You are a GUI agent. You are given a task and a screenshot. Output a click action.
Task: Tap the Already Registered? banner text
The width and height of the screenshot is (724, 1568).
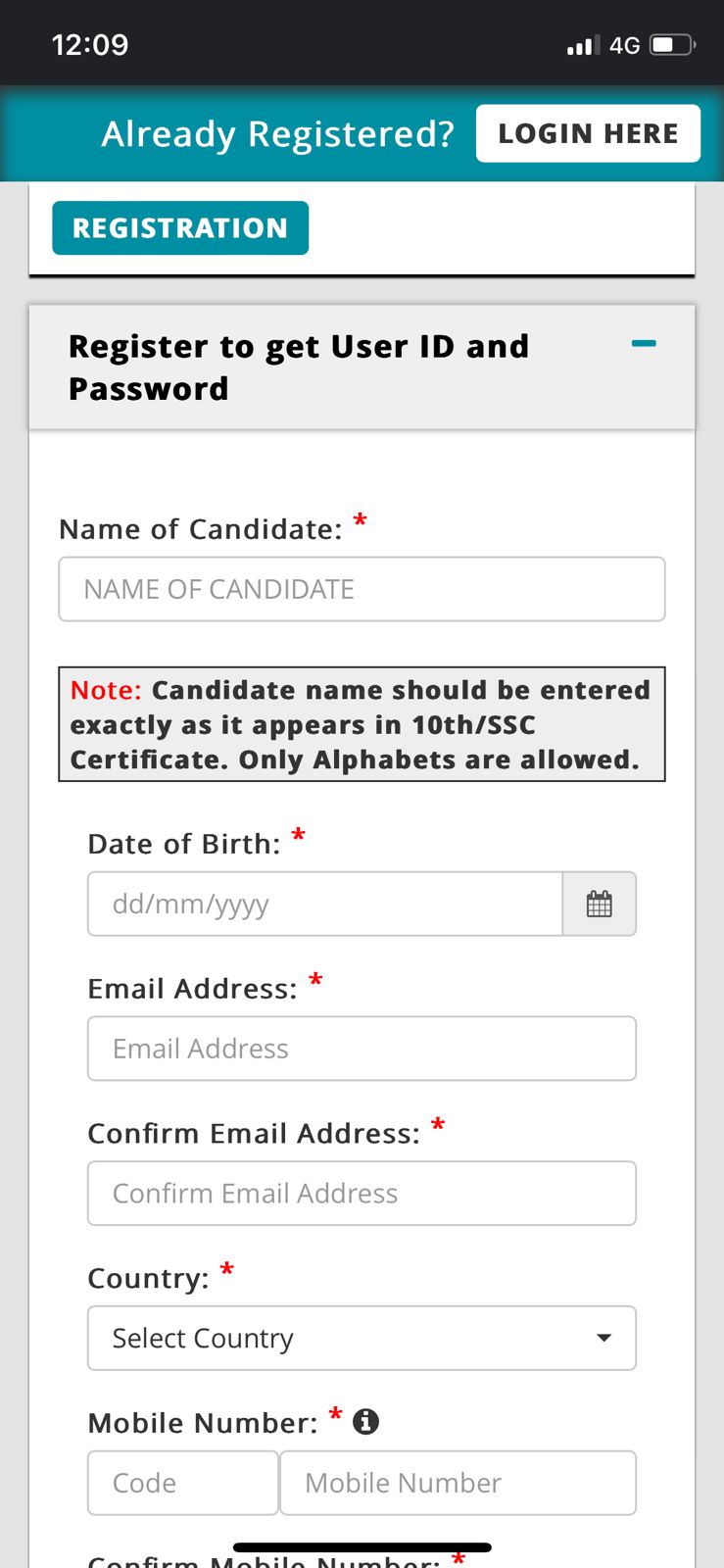pyautogui.click(x=277, y=133)
